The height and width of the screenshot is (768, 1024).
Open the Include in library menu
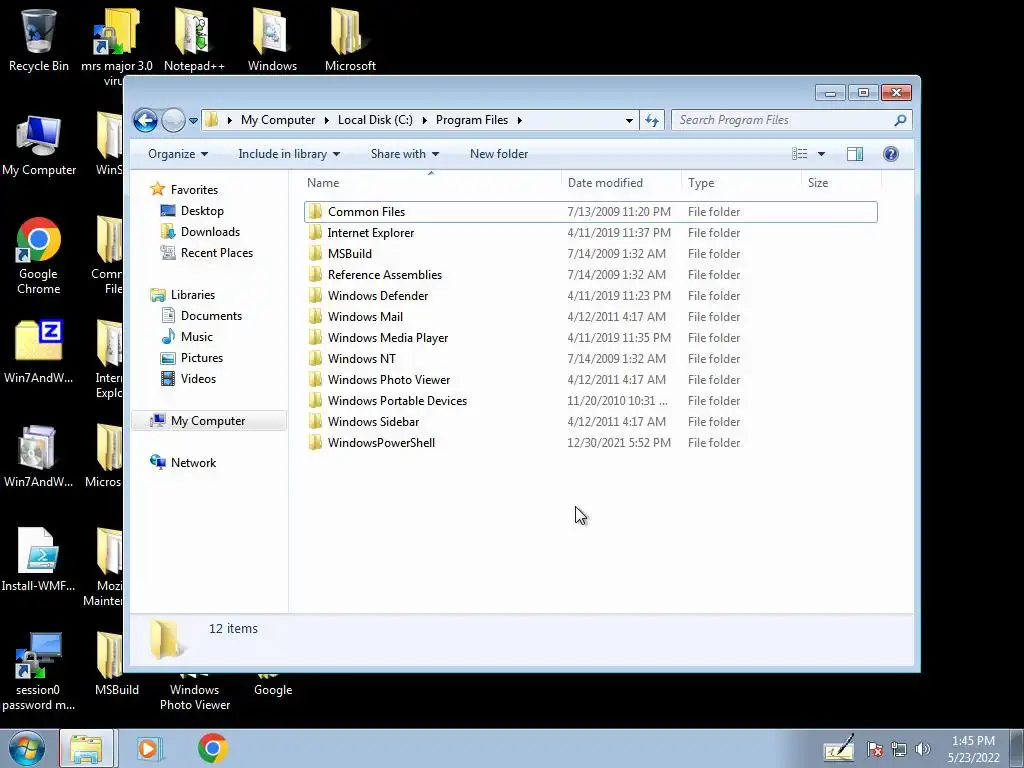(289, 154)
